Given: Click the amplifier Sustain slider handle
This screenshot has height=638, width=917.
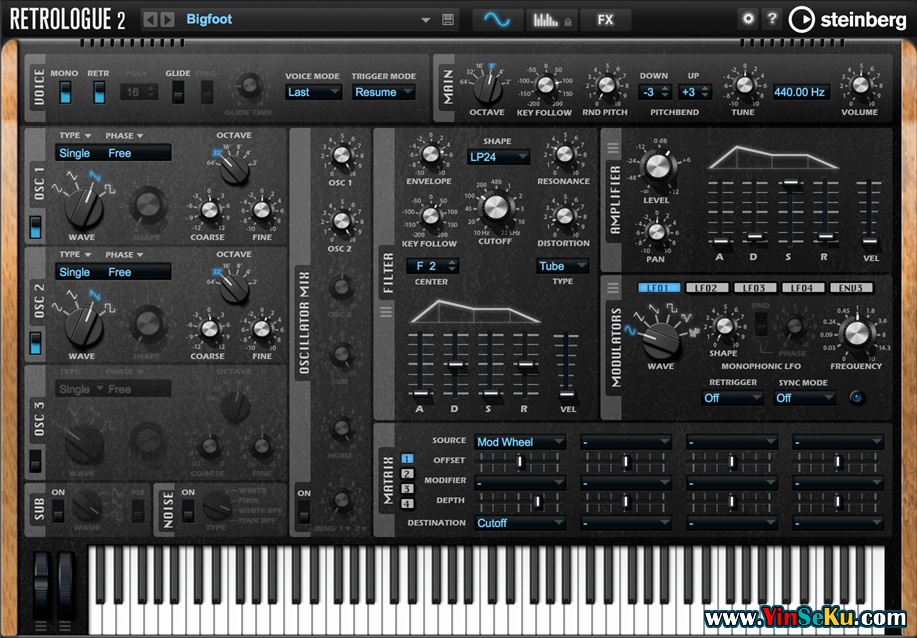Looking at the screenshot, I should pyautogui.click(x=790, y=183).
